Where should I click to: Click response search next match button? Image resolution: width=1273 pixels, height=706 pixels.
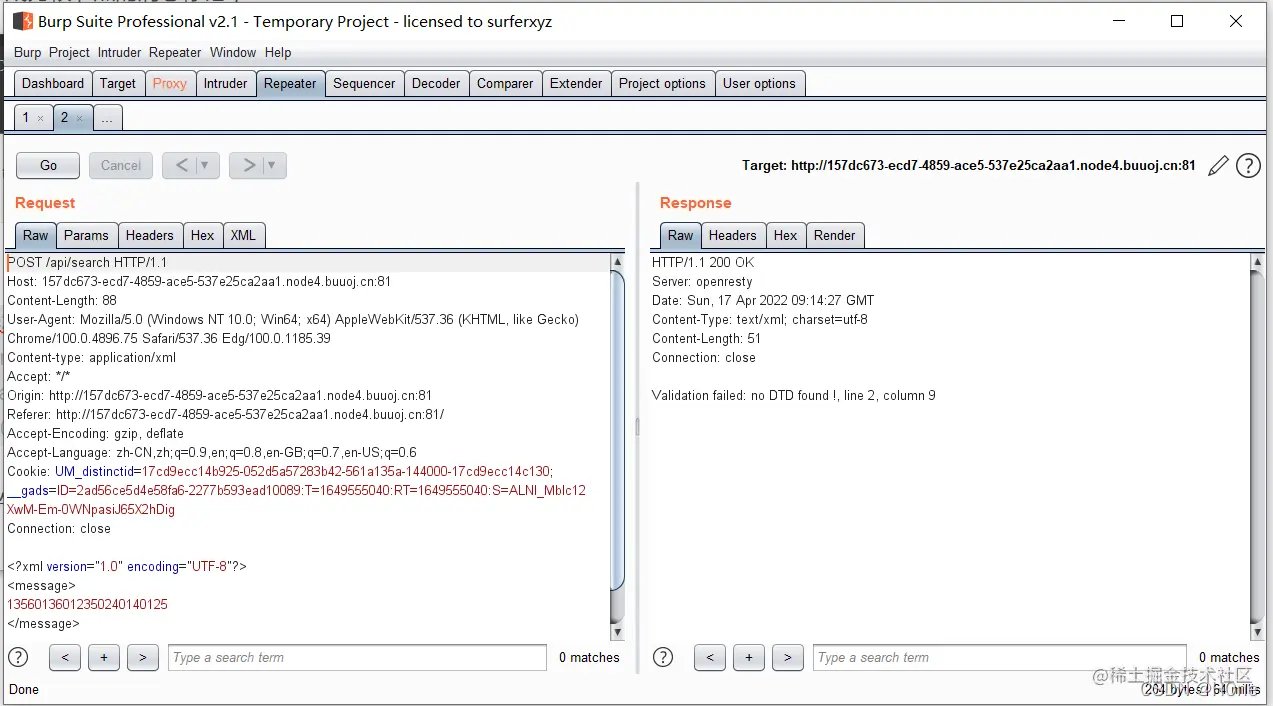788,657
